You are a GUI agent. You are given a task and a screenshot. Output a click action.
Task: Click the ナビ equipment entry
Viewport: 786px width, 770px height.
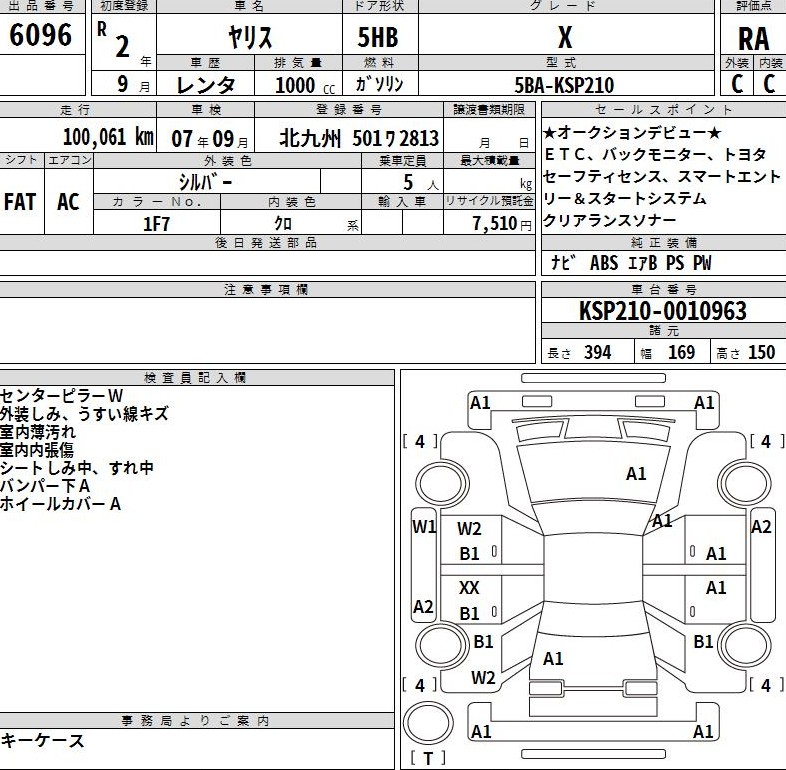pyautogui.click(x=563, y=262)
